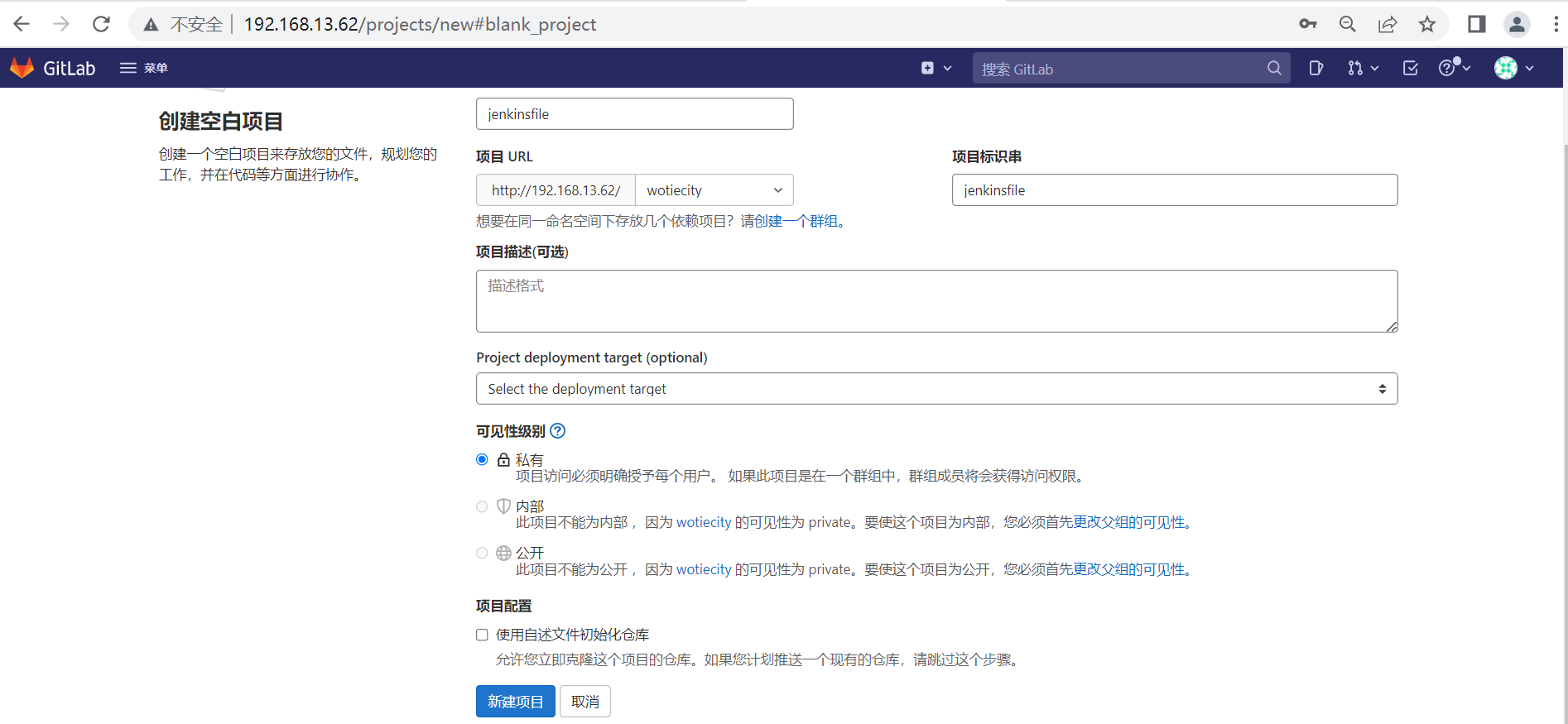The height and width of the screenshot is (724, 1568).
Task: Click the 新建项目 create button
Action: [515, 702]
